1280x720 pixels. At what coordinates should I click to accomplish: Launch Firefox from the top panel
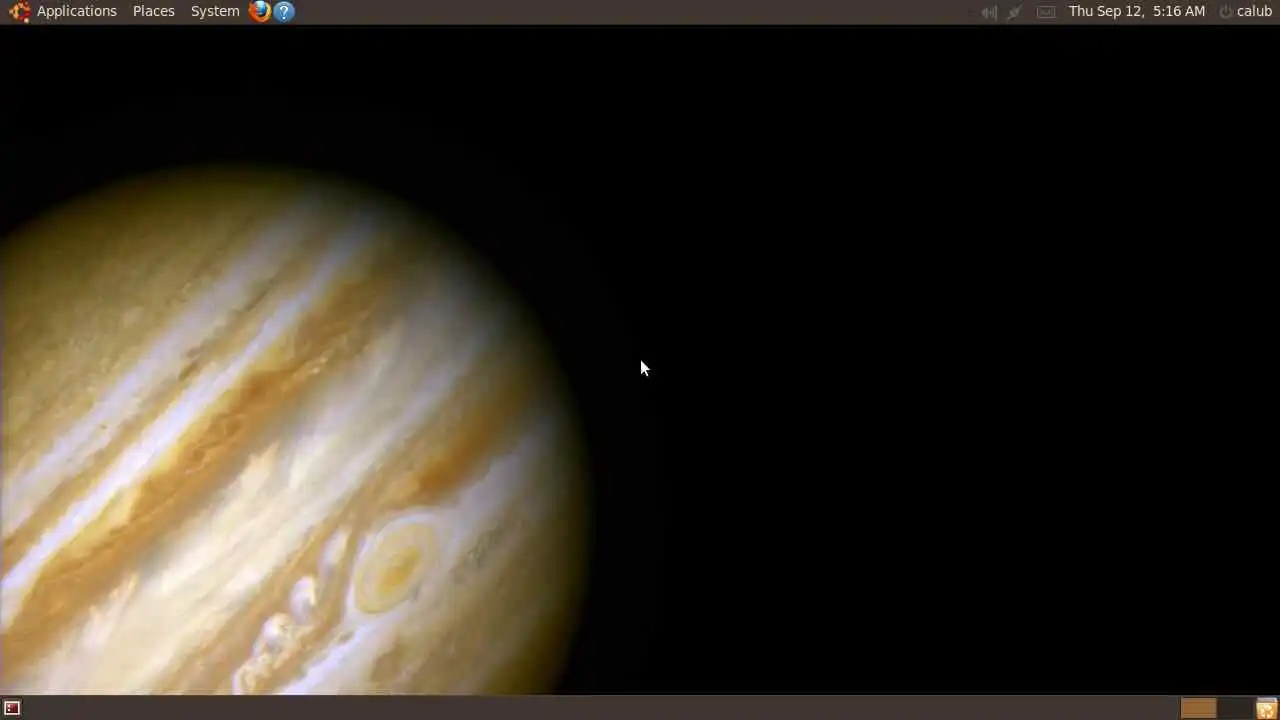coord(260,11)
